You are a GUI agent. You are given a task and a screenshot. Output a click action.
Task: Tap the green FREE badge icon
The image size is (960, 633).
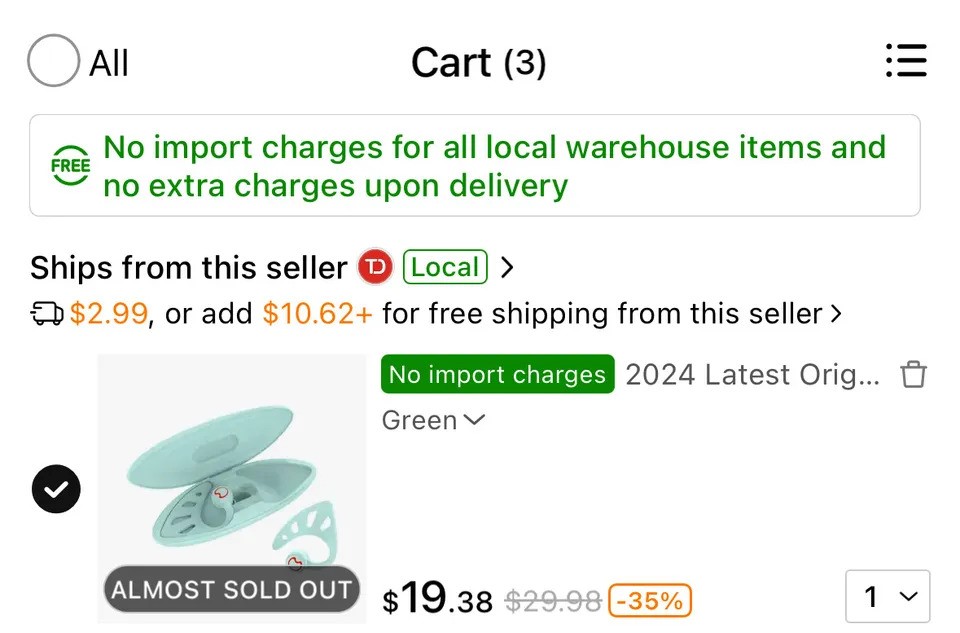click(x=71, y=166)
